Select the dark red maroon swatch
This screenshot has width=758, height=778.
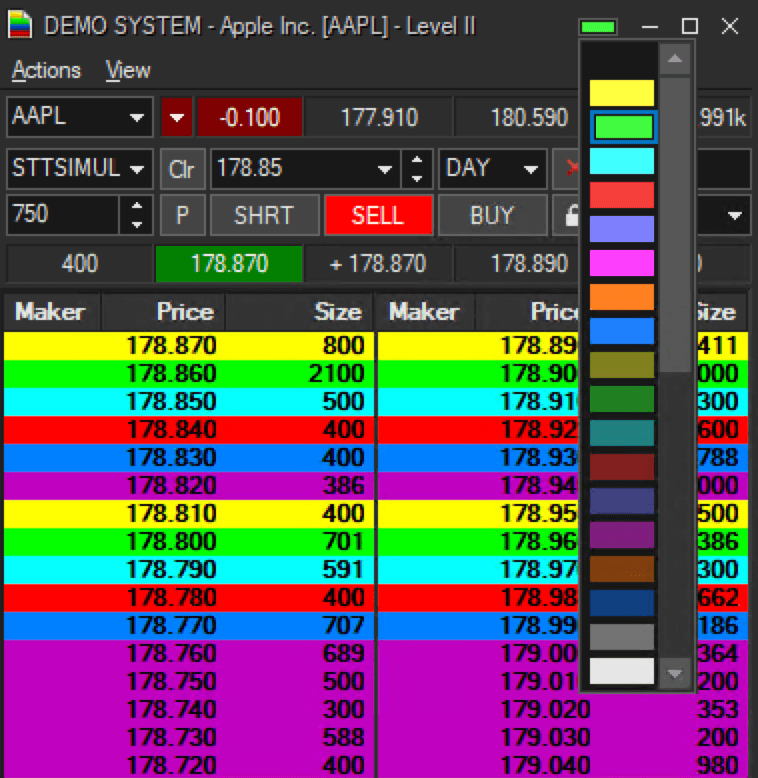622,467
